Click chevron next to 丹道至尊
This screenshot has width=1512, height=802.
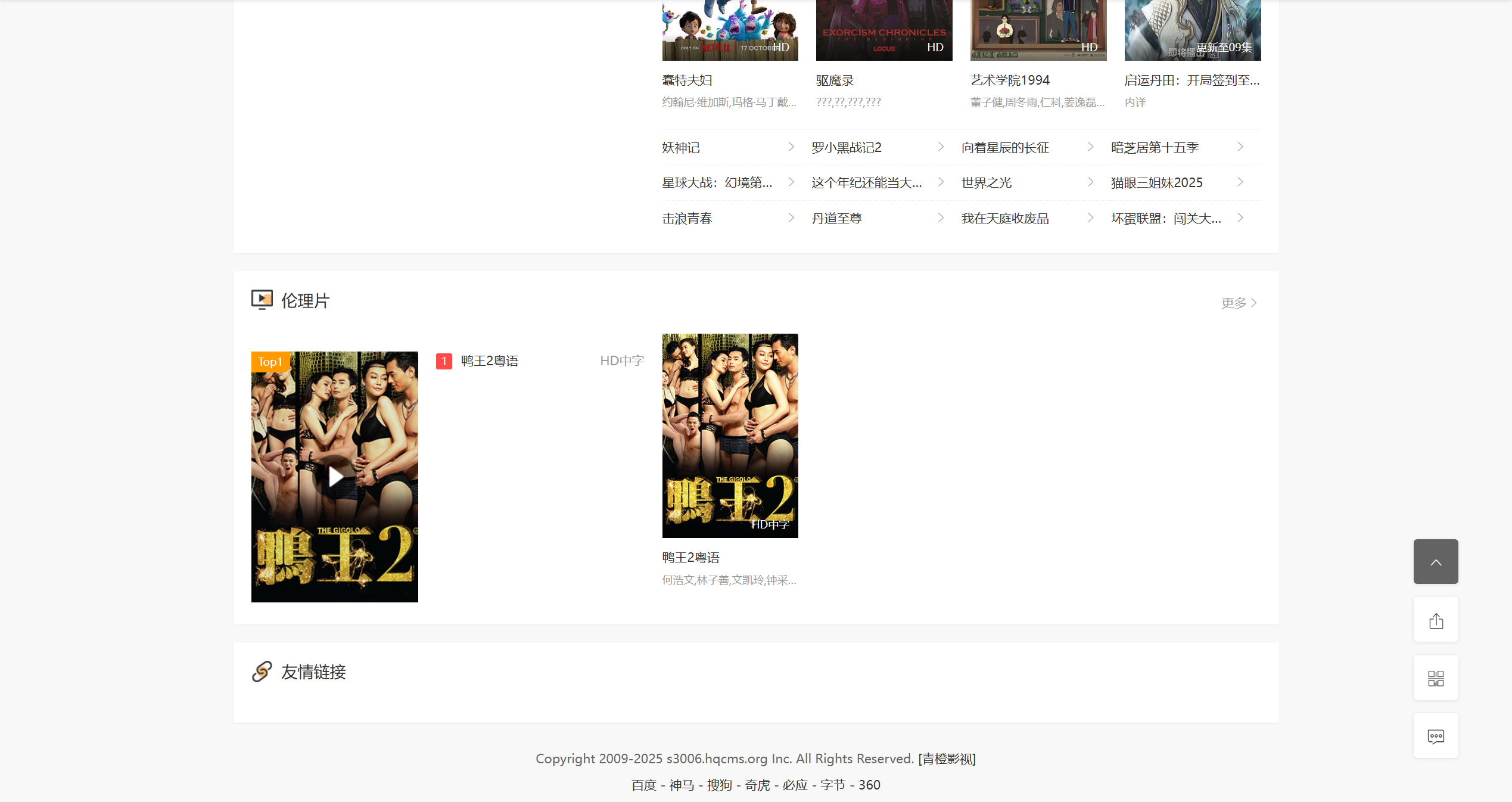coord(941,218)
